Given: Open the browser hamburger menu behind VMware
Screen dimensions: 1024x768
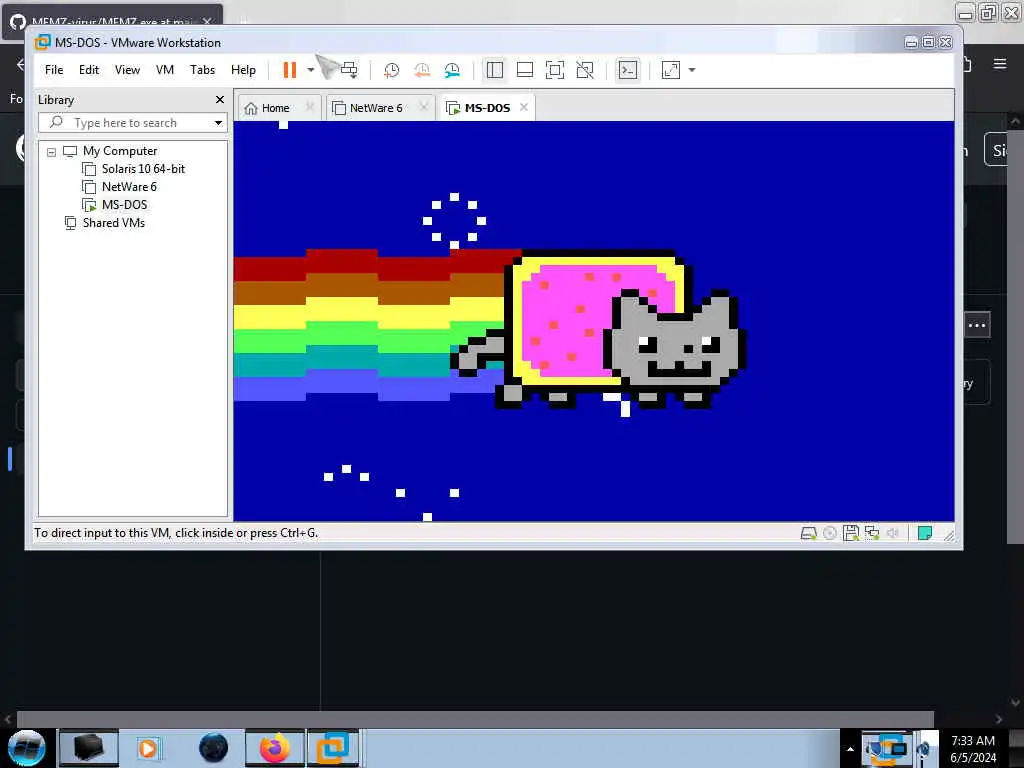Looking at the screenshot, I should pos(999,64).
